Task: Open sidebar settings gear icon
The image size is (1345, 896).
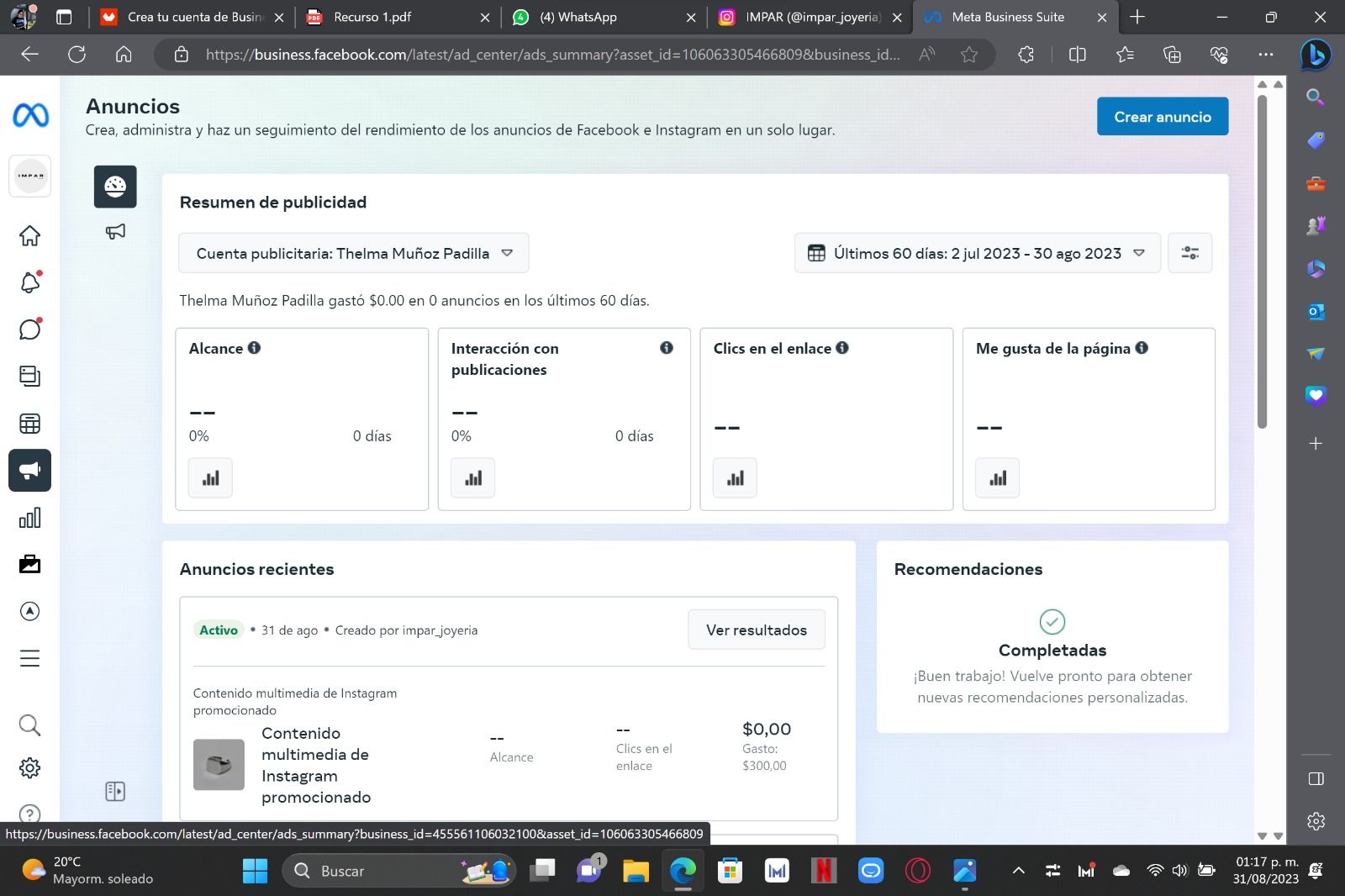Action: tap(29, 768)
